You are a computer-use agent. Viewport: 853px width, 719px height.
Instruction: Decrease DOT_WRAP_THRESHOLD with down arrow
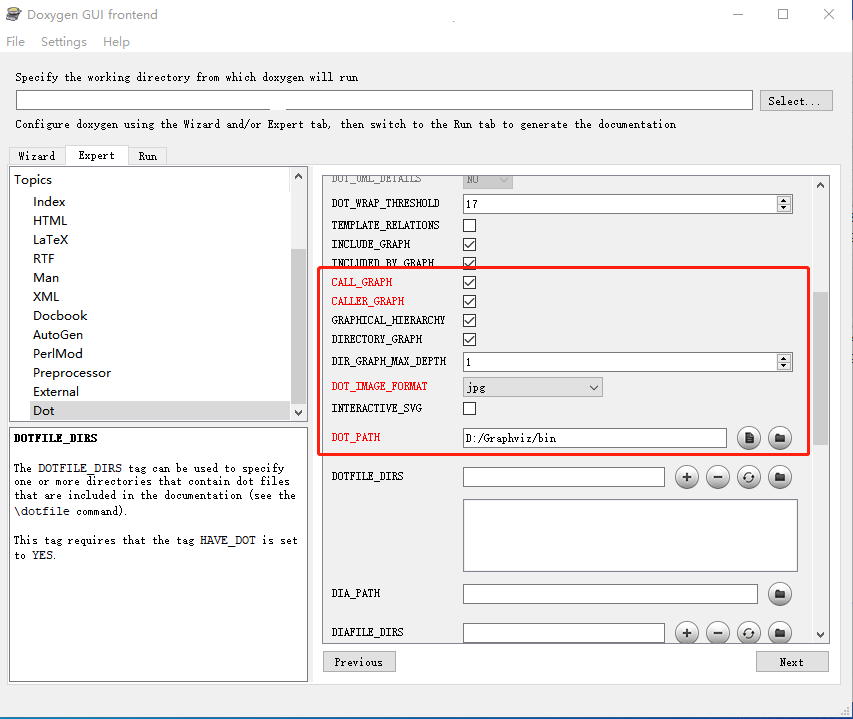point(783,208)
